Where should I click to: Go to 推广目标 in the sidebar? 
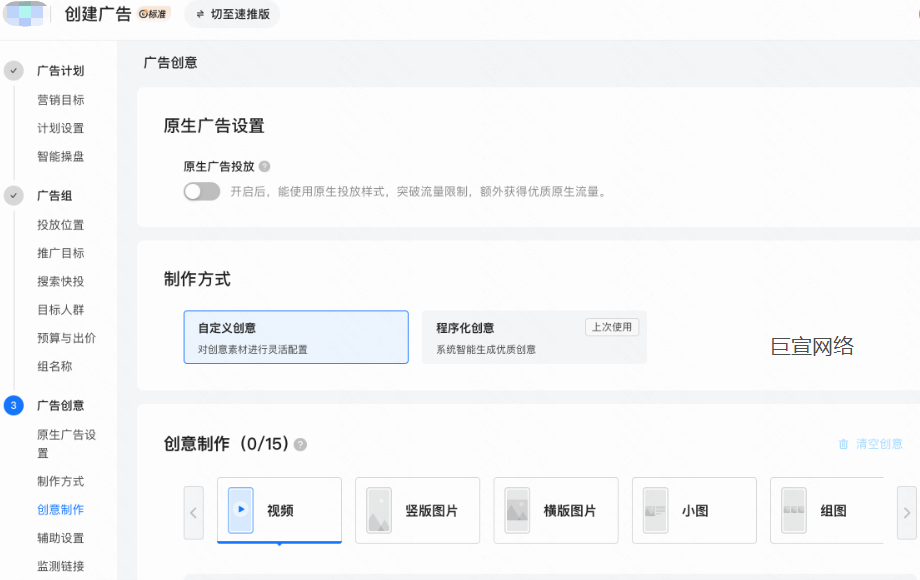pyautogui.click(x=60, y=253)
